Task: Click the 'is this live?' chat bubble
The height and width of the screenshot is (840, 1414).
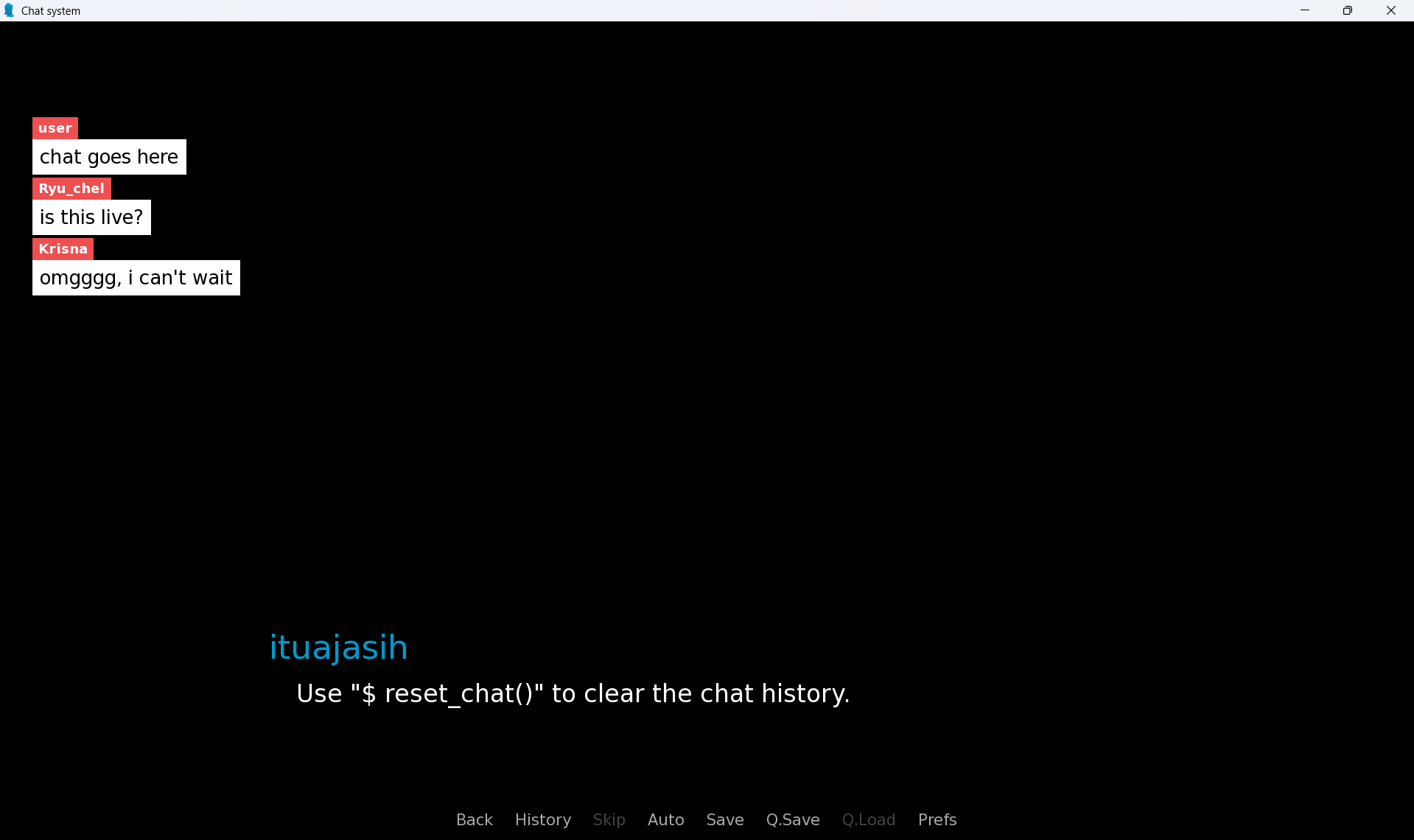Action: tap(91, 217)
